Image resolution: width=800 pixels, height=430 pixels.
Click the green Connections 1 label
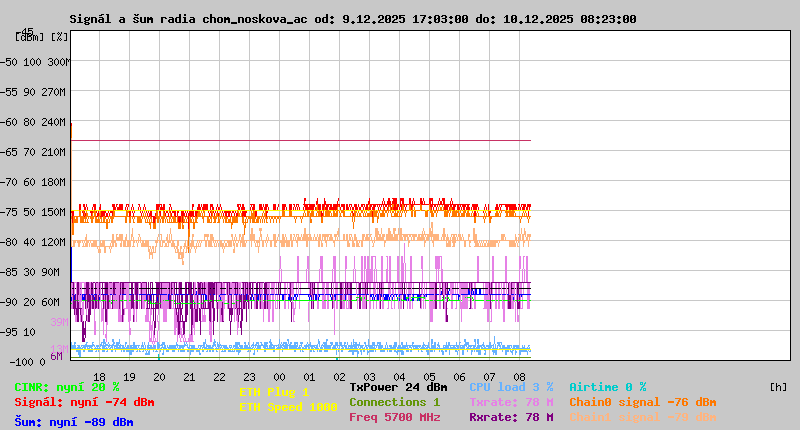pos(394,402)
